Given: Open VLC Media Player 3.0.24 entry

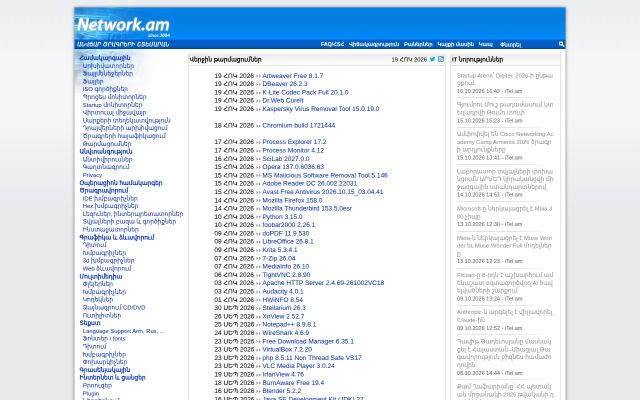Looking at the screenshot, I should [298, 366].
